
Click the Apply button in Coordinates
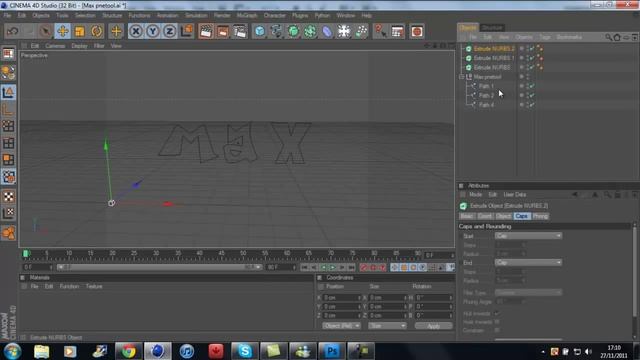click(433, 326)
